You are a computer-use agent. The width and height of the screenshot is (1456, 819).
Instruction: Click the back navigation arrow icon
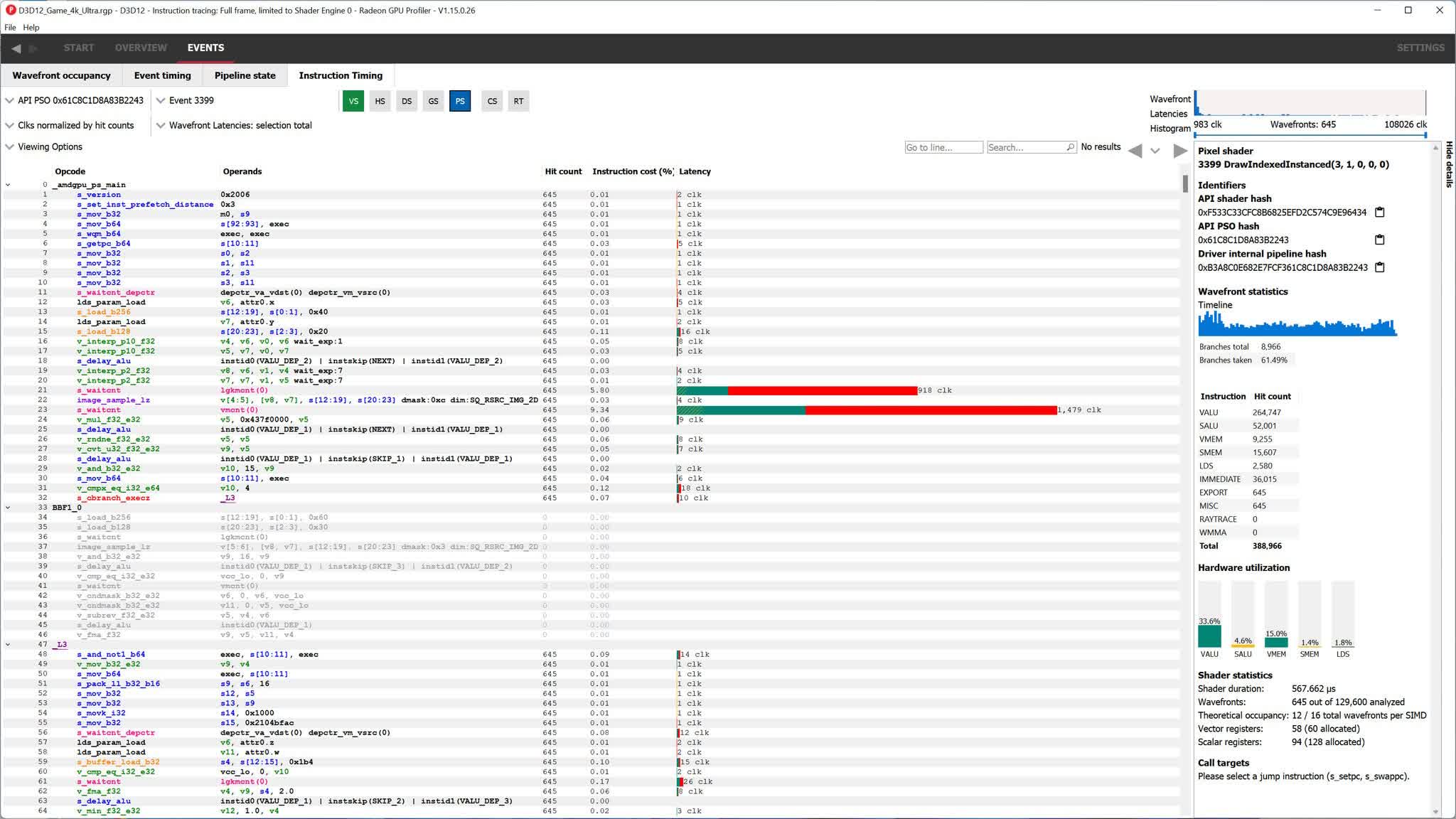tap(16, 48)
